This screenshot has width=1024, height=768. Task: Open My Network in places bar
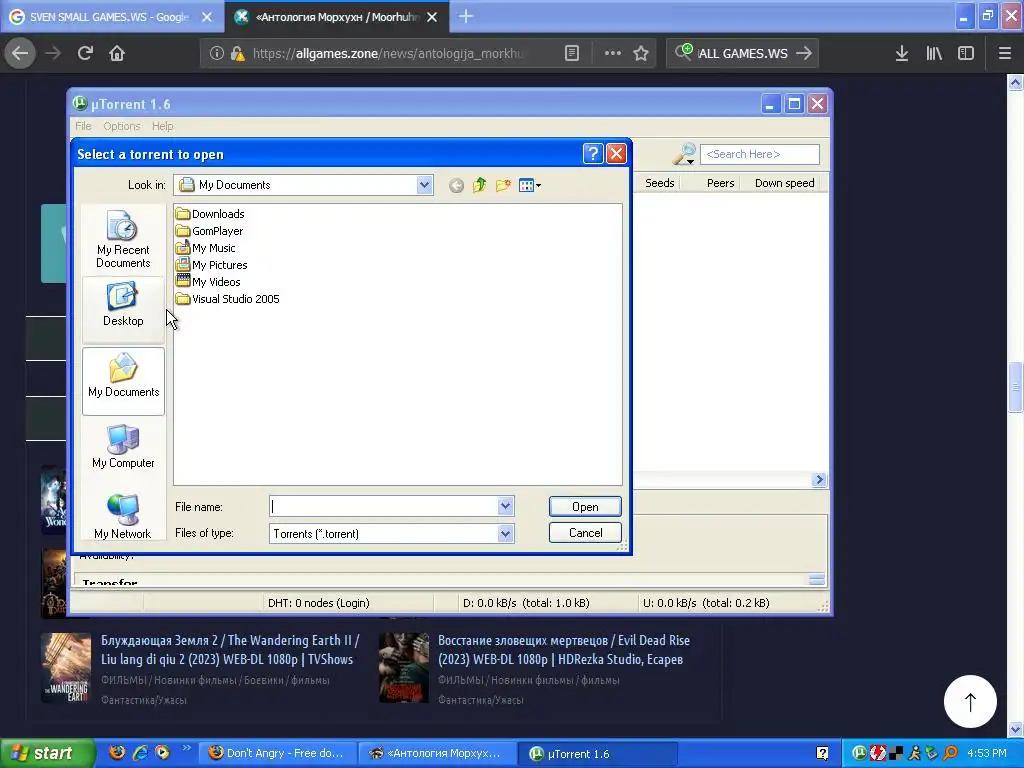[x=123, y=516]
